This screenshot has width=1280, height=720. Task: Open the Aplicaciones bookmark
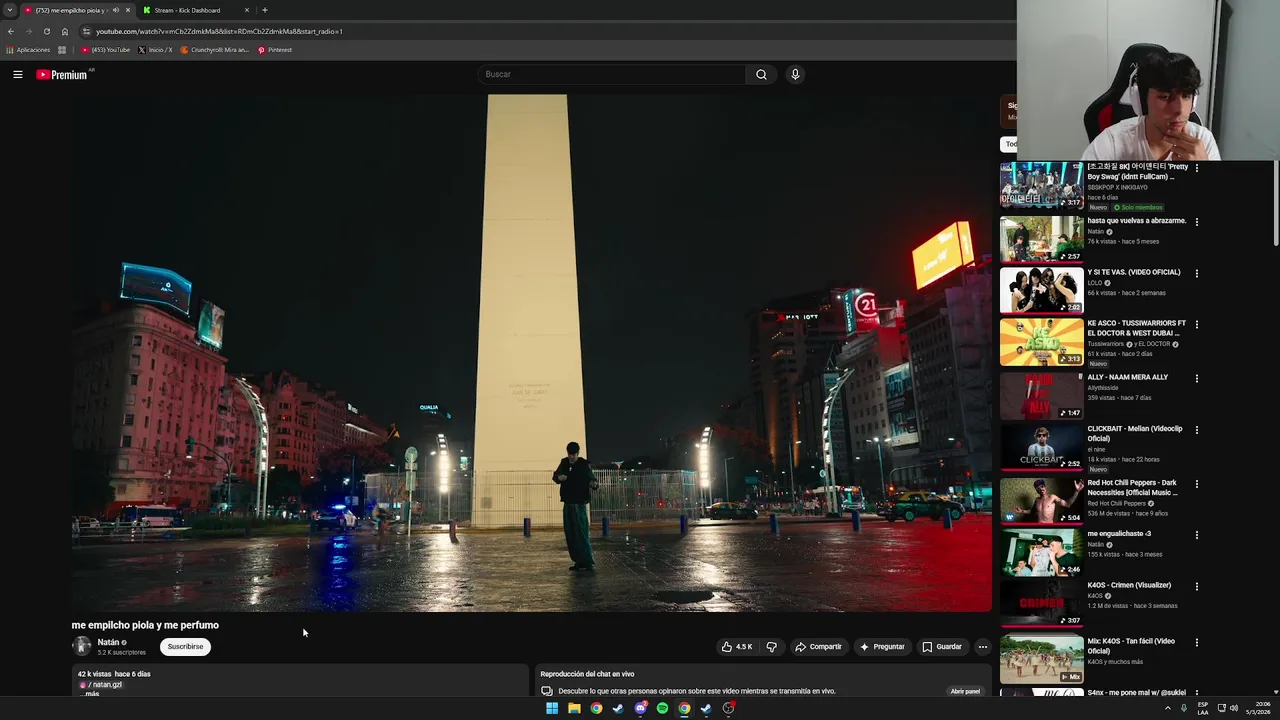point(28,50)
